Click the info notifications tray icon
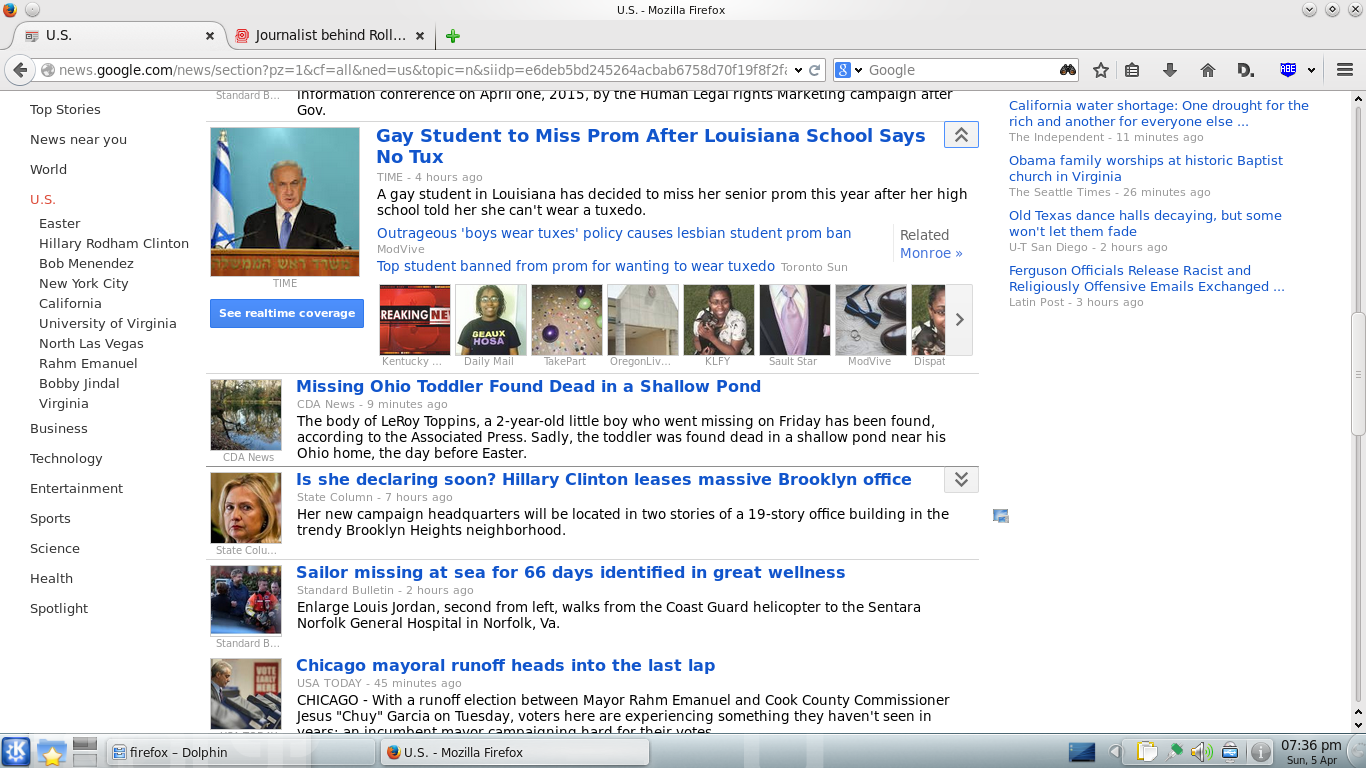 point(1262,752)
